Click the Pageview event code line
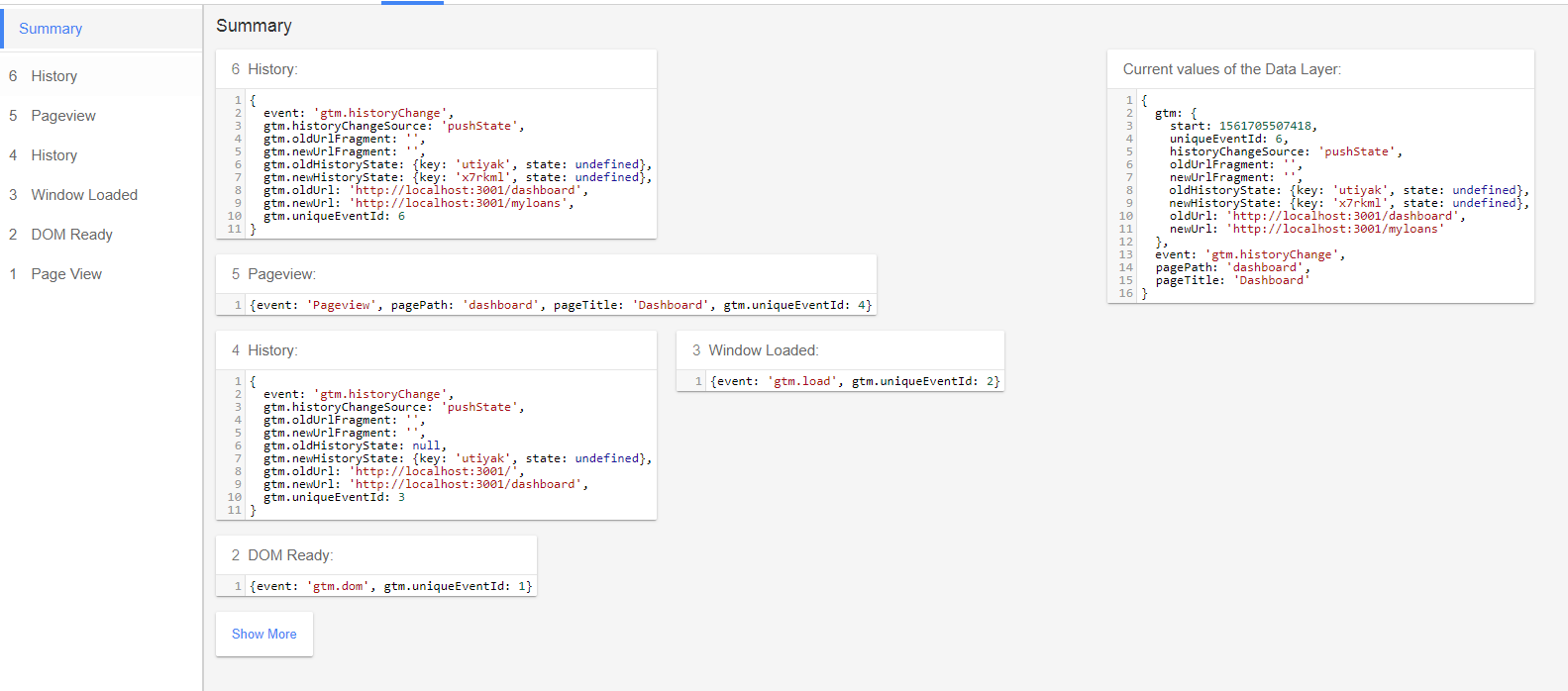This screenshot has height=691, width=1568. (561, 305)
